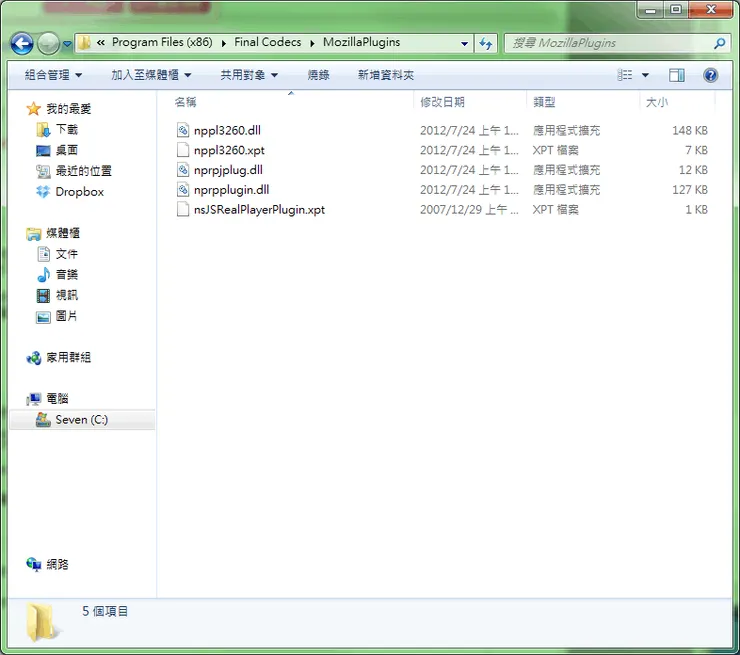Open the 視訊 video library icon
Screen dimensions: 740x655
(43, 295)
